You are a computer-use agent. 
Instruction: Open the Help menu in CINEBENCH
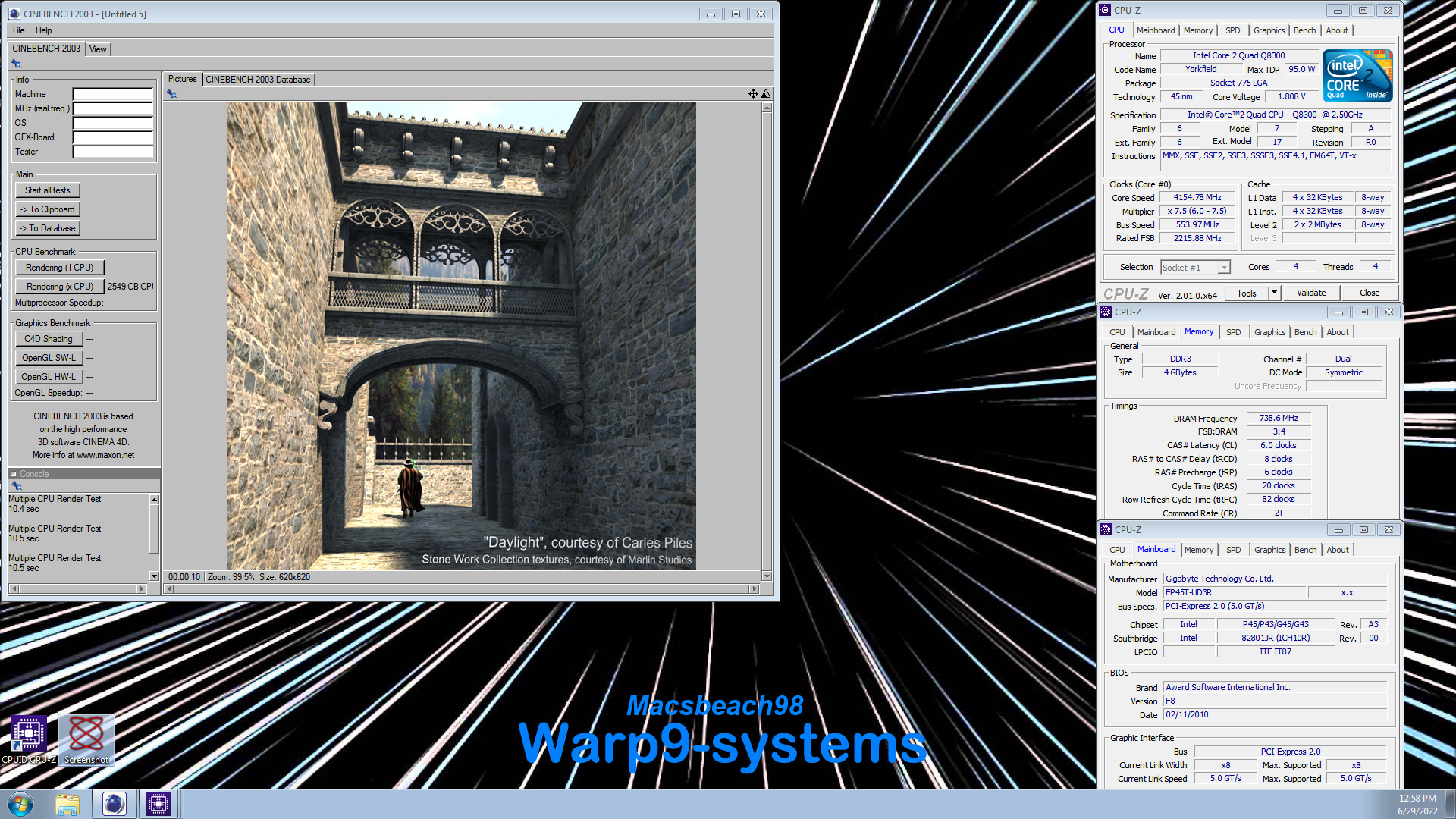(44, 30)
